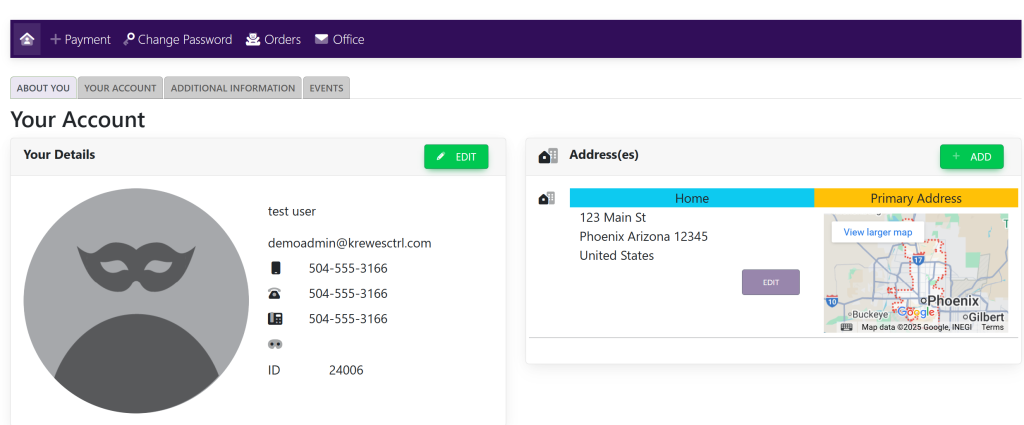Click the Home icon in navigation bar
This screenshot has width=1024, height=425.
27,39
